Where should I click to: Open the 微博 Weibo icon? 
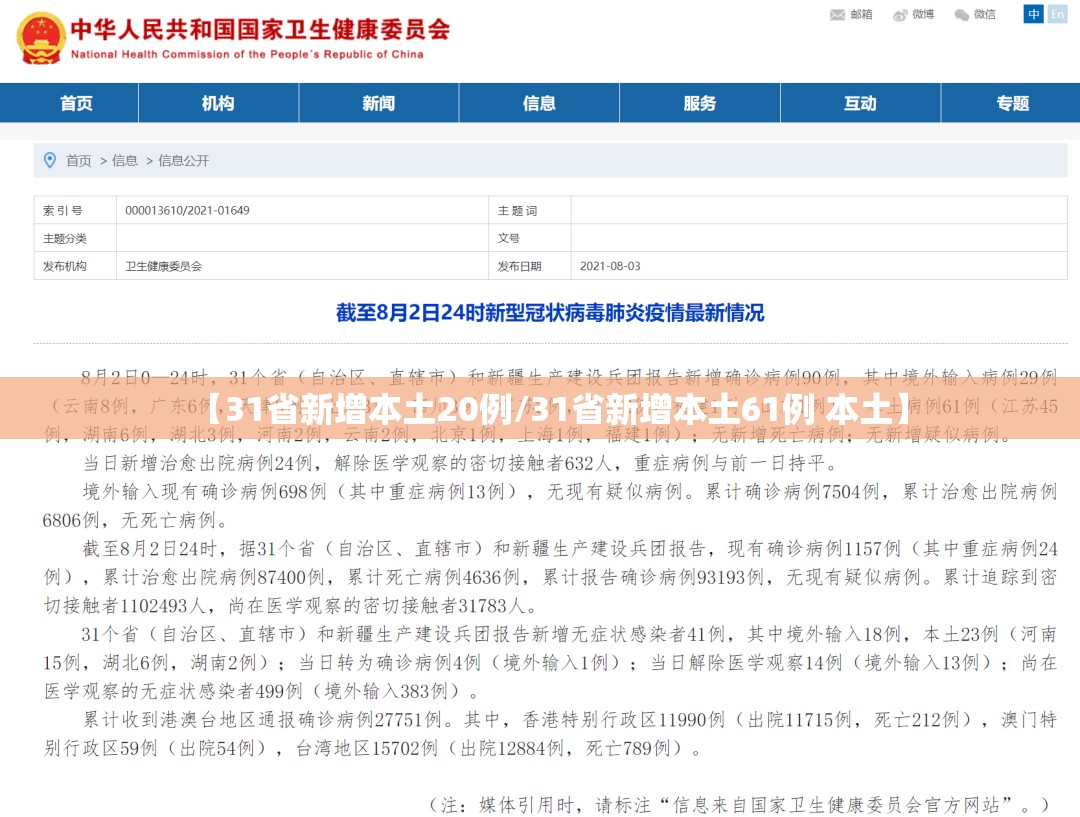click(900, 15)
